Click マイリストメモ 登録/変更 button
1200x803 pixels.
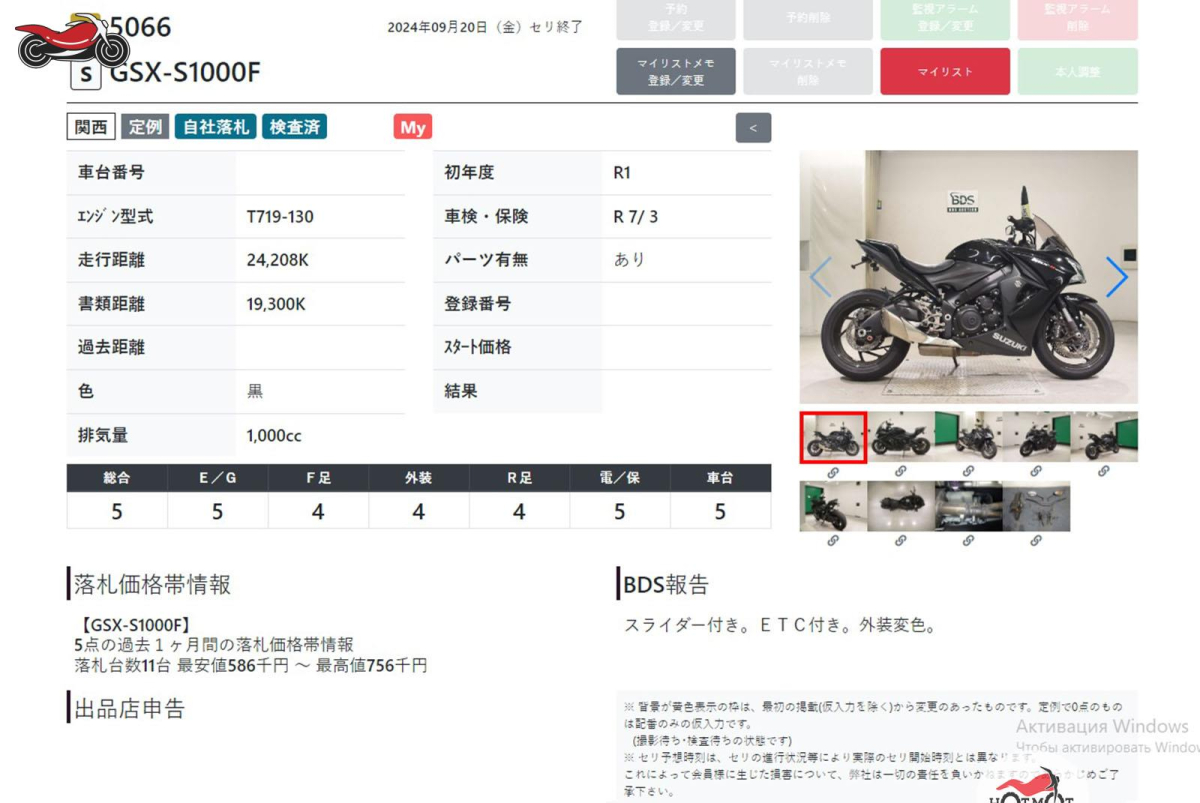click(676, 72)
